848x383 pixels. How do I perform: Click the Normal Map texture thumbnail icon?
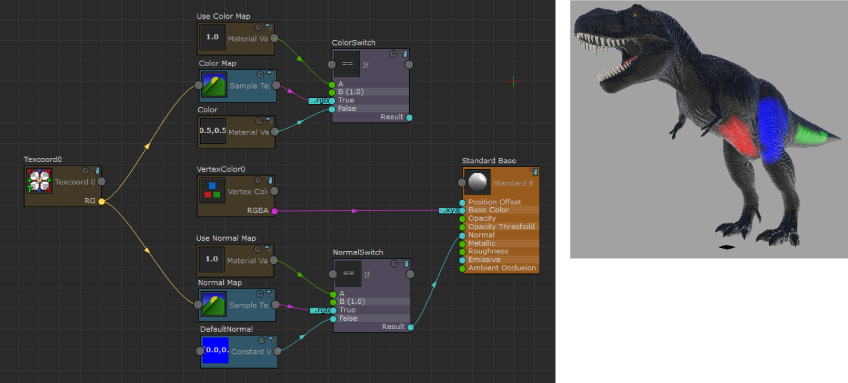tap(214, 305)
